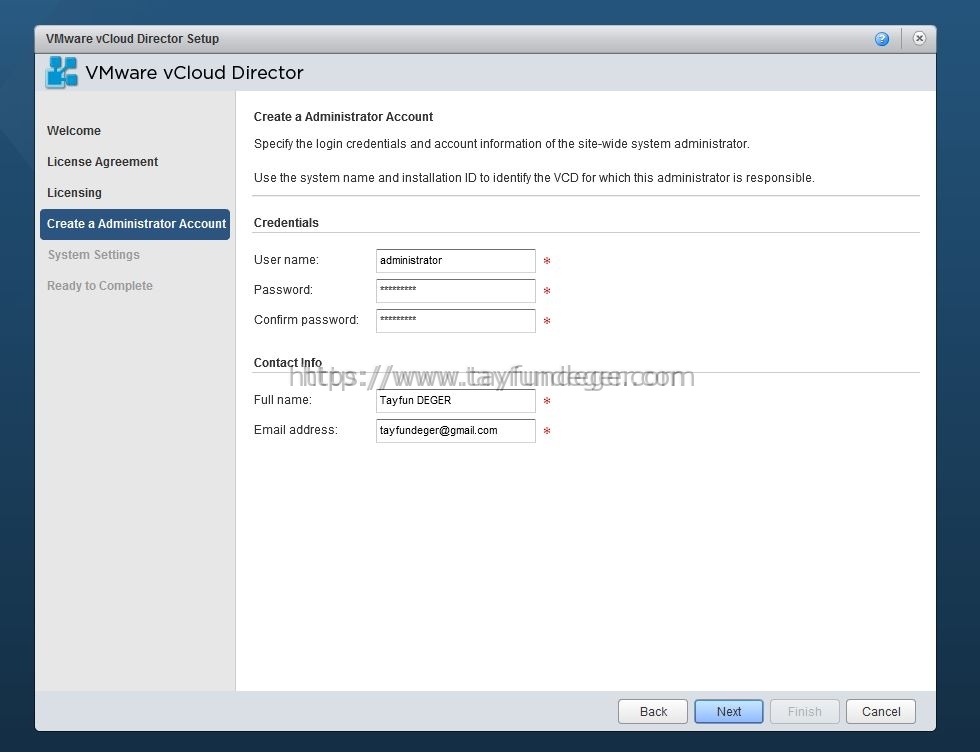Click the 'Use the system name' description line
The height and width of the screenshot is (752, 980).
click(534, 178)
